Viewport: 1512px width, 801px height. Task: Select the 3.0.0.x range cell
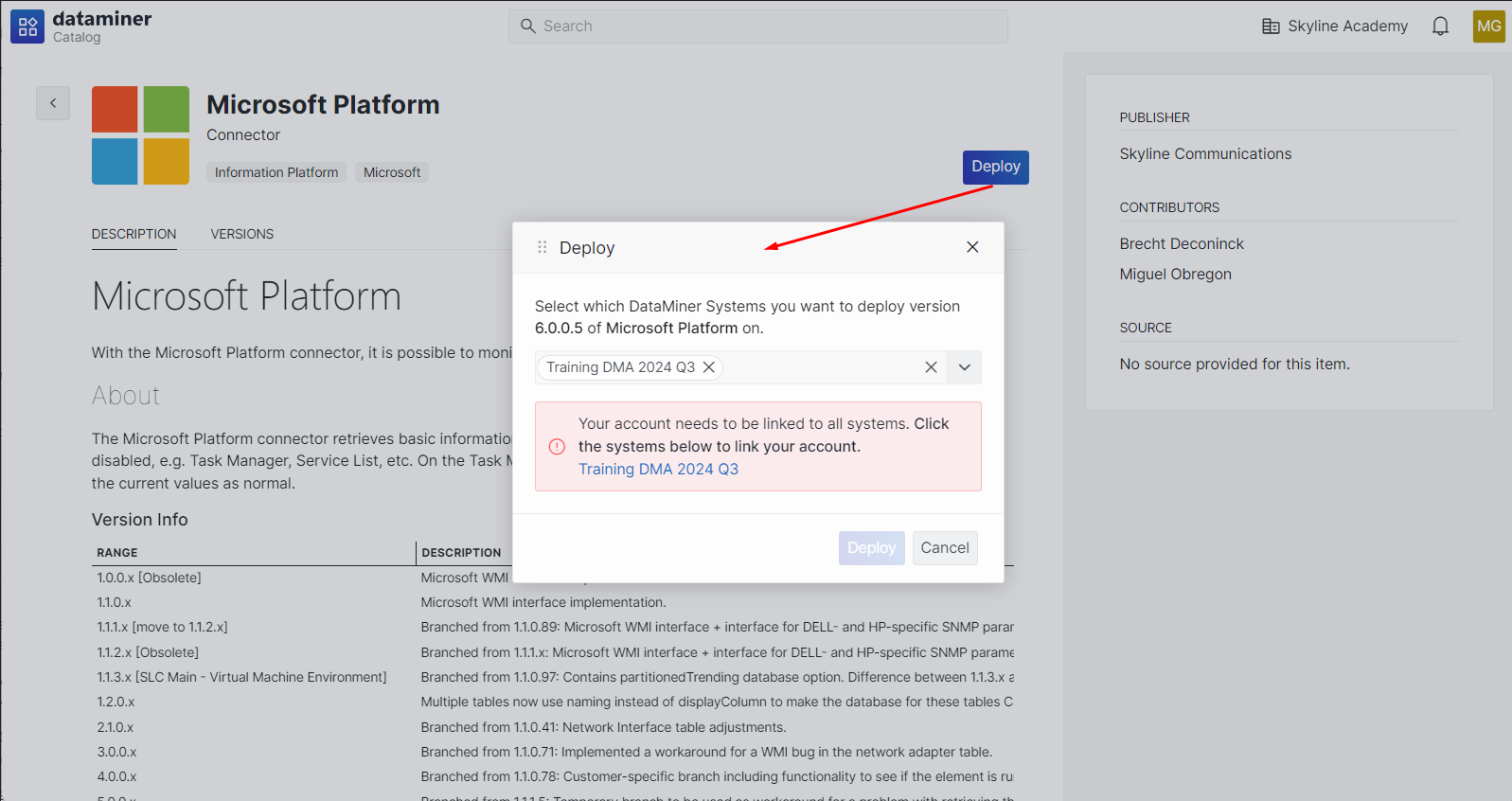[x=116, y=752]
